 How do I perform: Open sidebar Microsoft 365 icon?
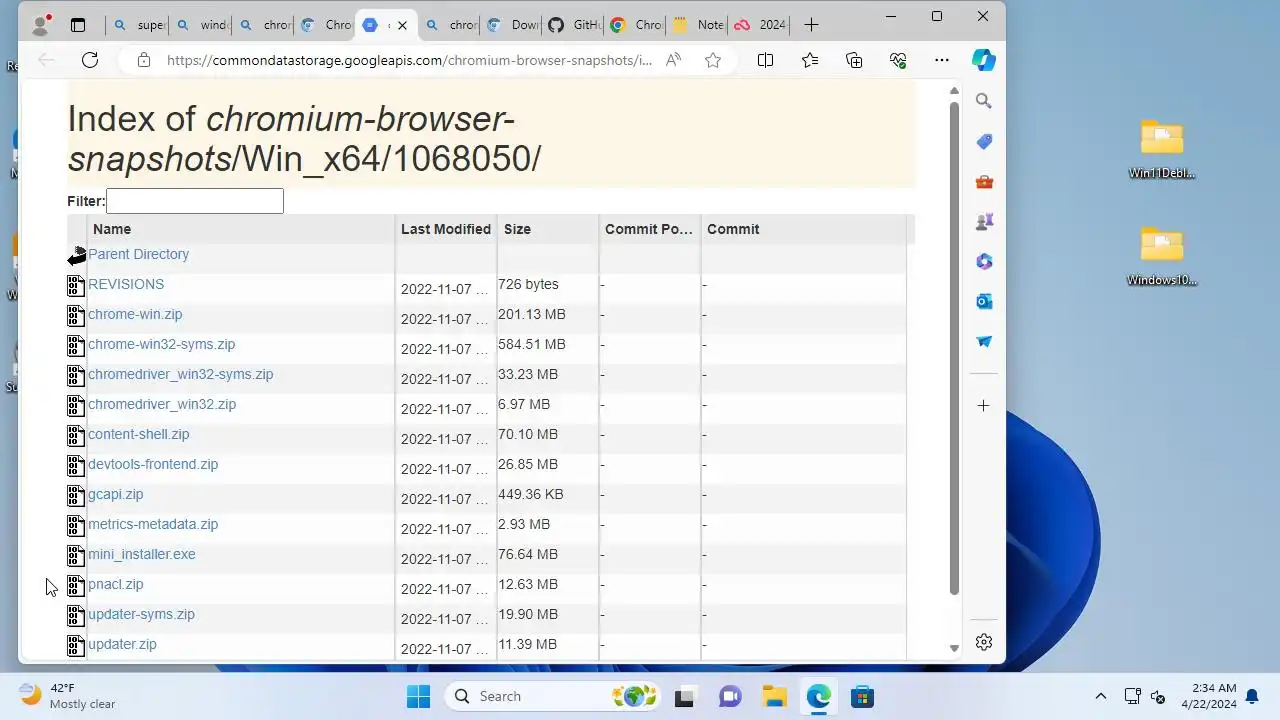tap(984, 261)
